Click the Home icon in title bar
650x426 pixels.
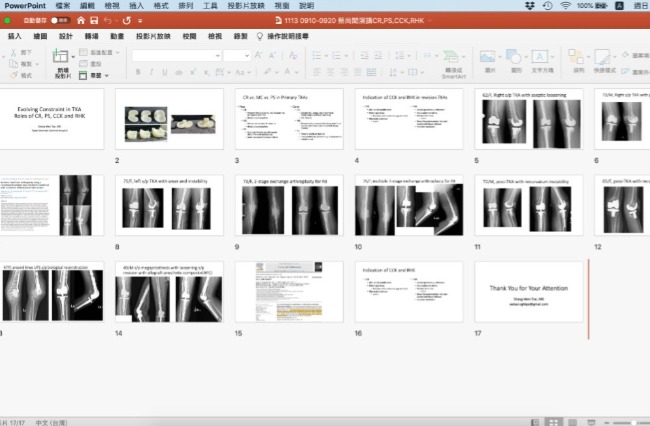pos(80,20)
